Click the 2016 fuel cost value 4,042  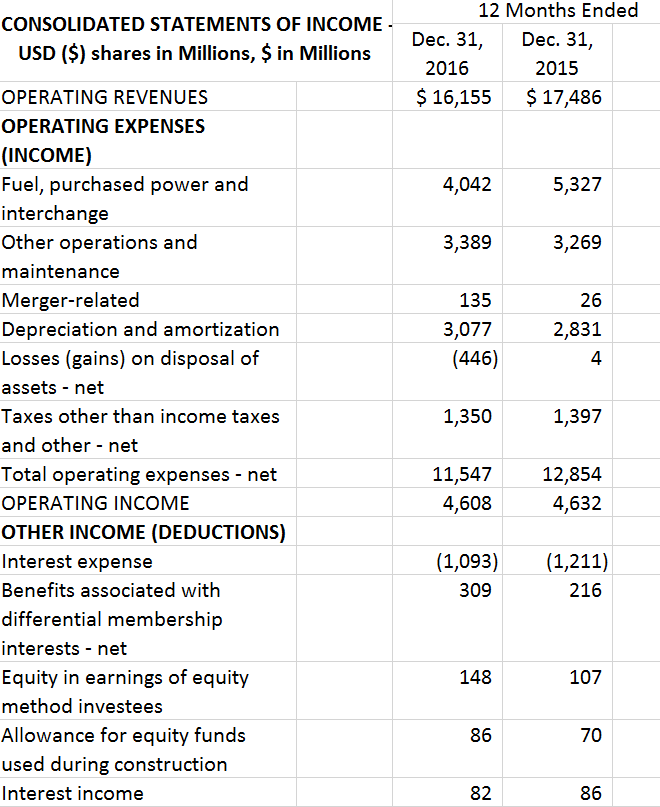click(467, 184)
